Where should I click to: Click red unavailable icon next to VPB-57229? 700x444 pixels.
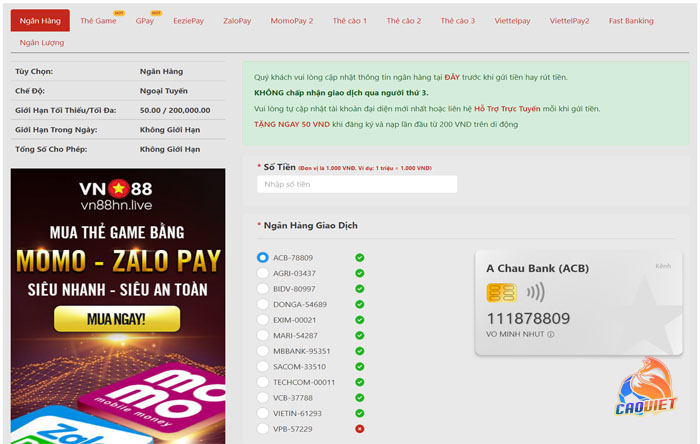point(359,429)
